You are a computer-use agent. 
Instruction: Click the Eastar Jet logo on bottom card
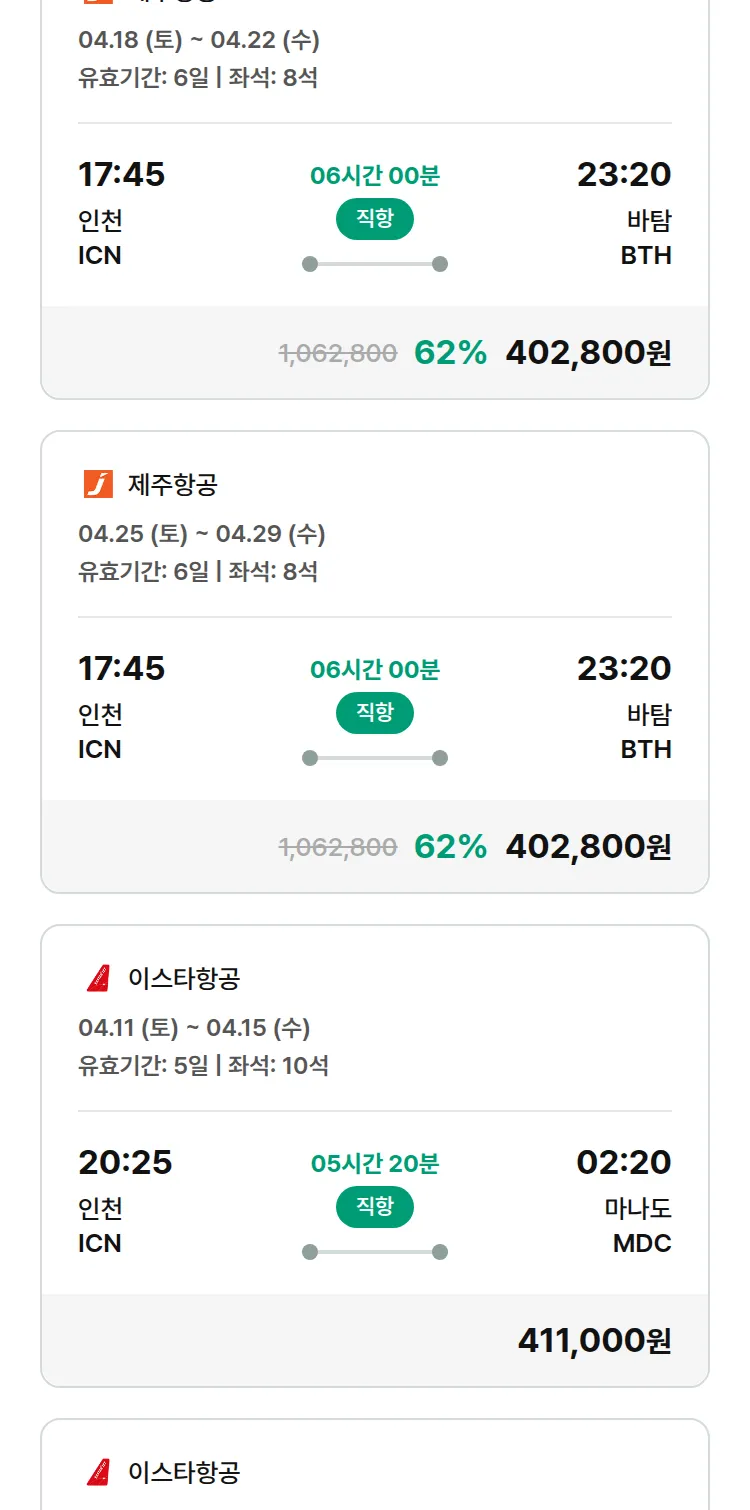[x=98, y=1472]
